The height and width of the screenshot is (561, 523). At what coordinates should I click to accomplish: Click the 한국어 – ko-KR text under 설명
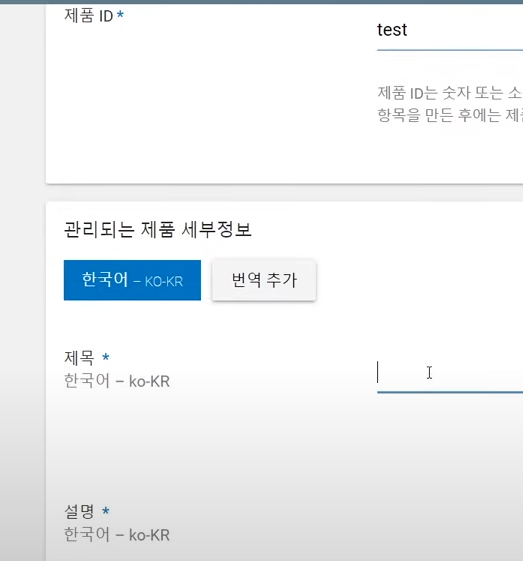tap(117, 535)
